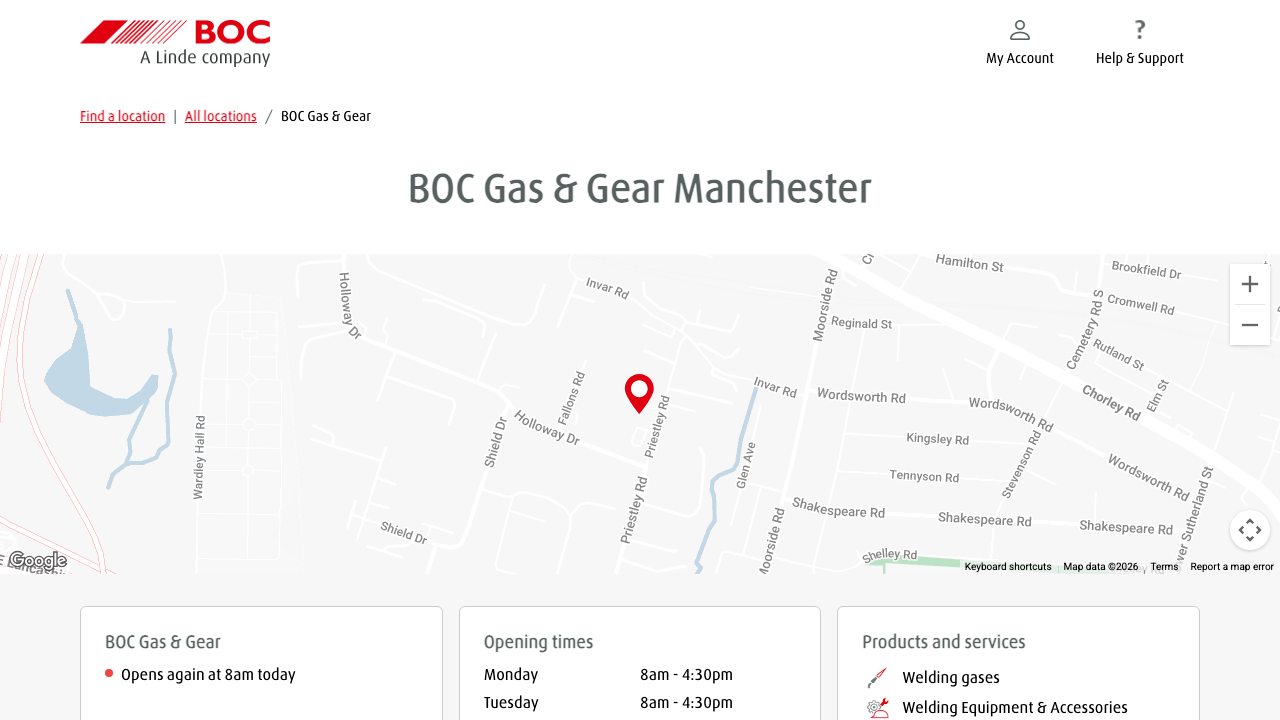Click the My Account person icon
This screenshot has height=720, width=1280.
(1020, 30)
